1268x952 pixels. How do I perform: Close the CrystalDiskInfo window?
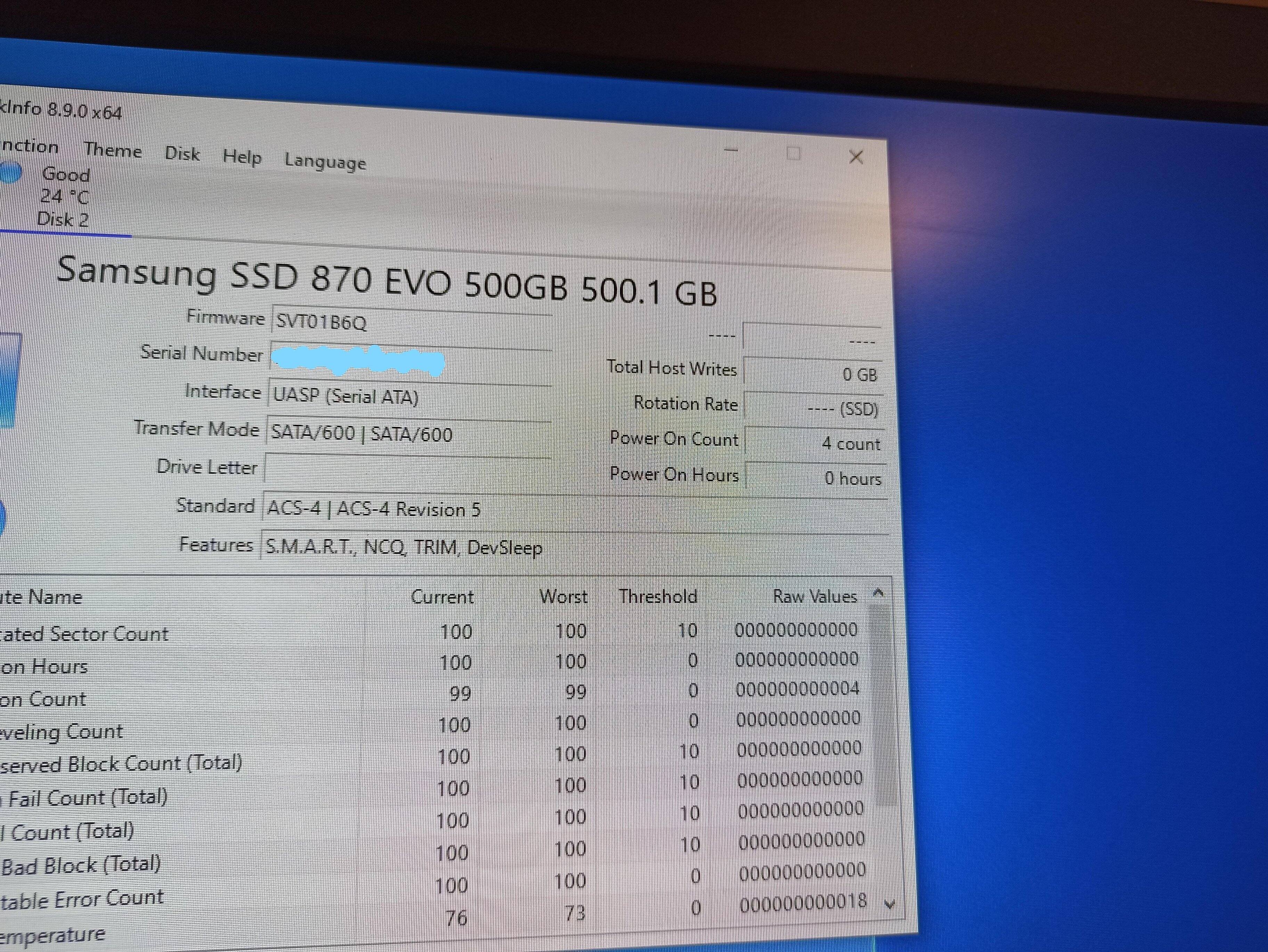point(856,157)
